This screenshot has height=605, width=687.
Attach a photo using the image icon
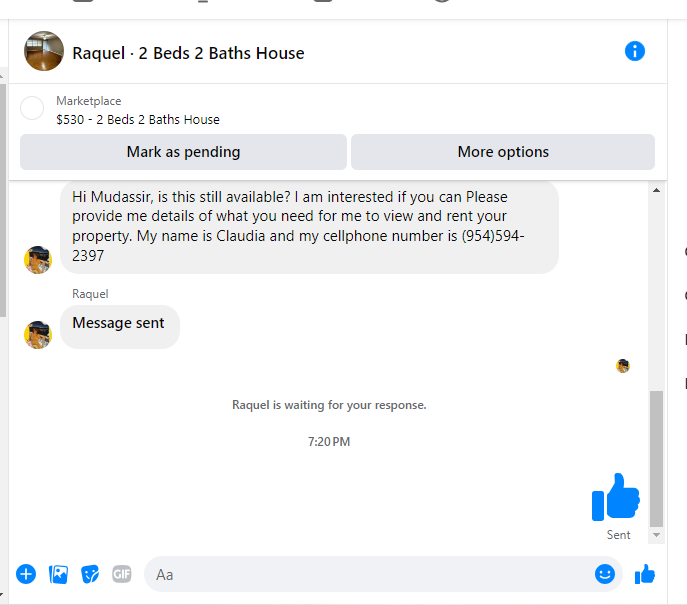58,574
